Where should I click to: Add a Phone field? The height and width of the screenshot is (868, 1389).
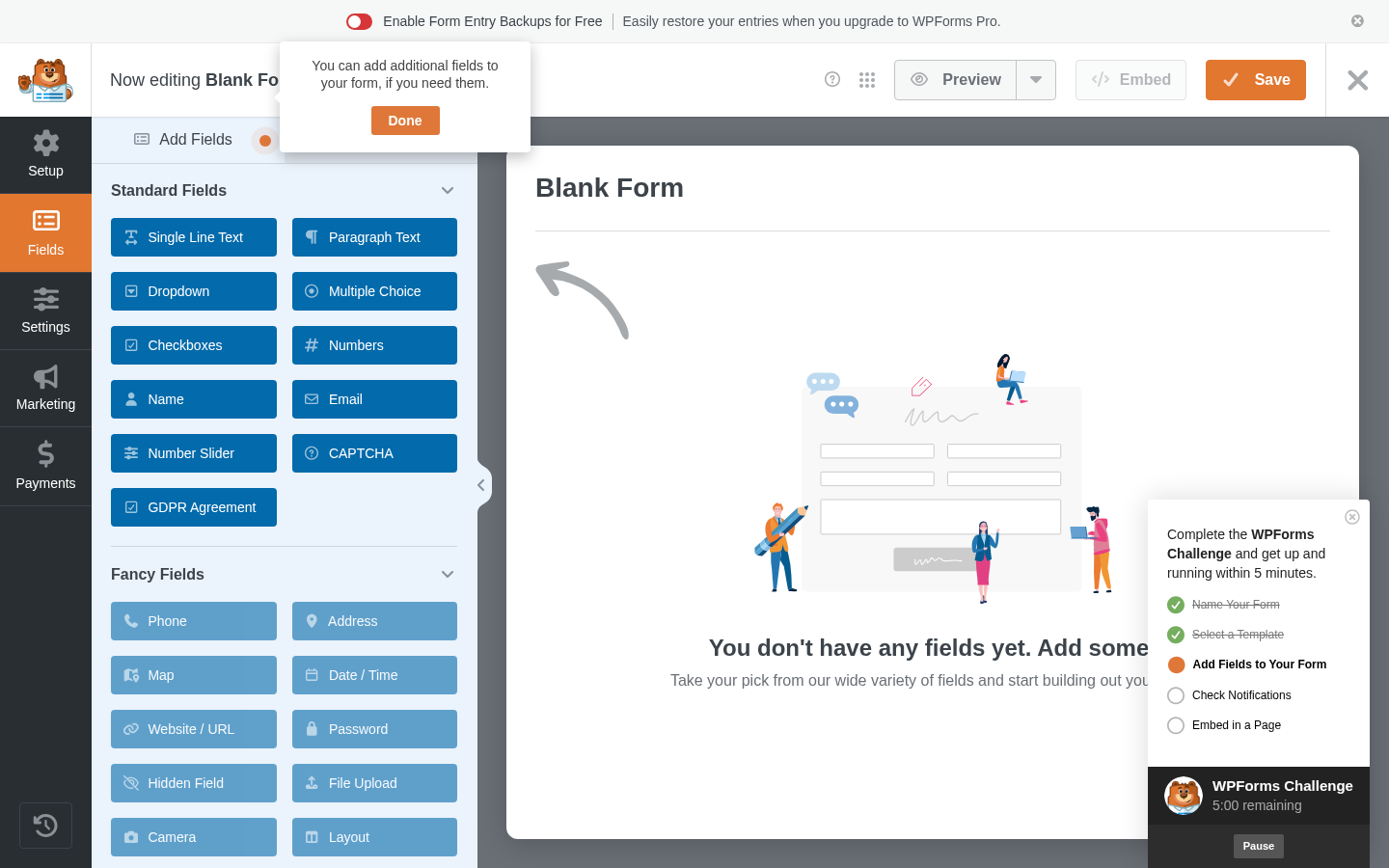click(194, 621)
